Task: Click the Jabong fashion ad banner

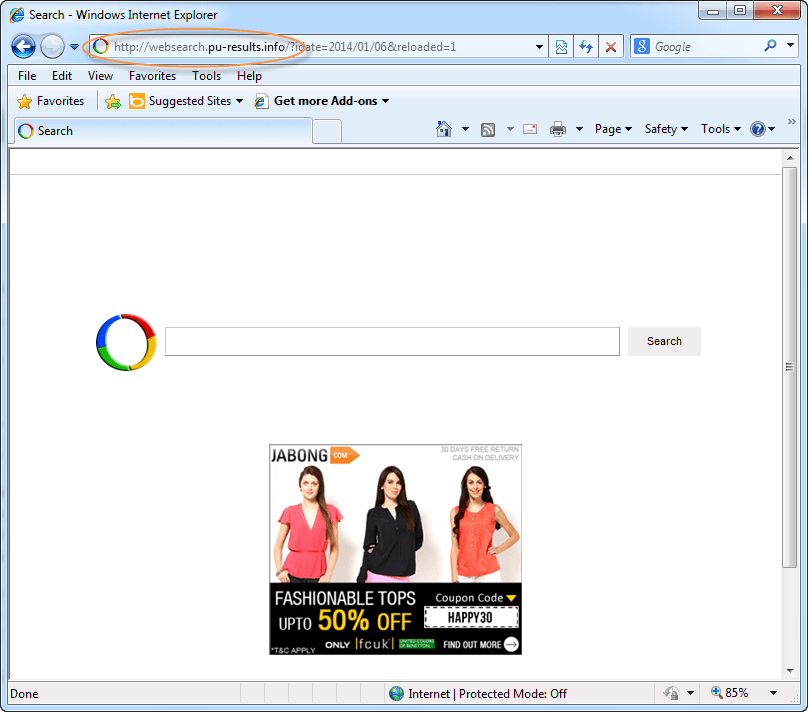Action: click(395, 549)
